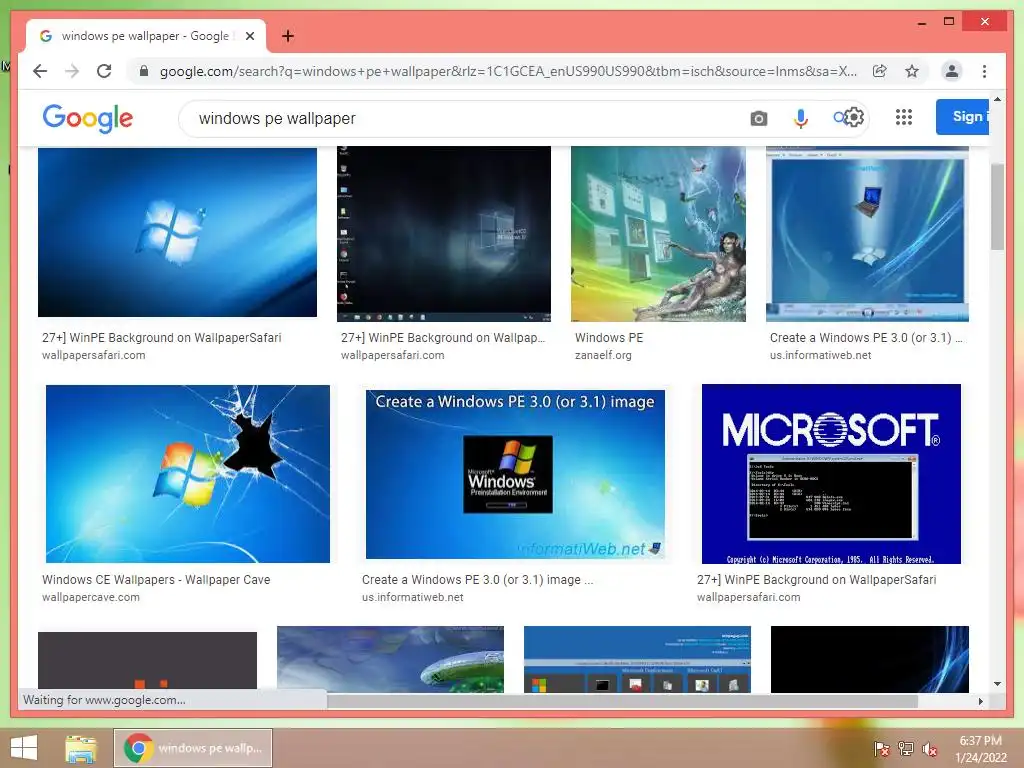The width and height of the screenshot is (1024, 768).
Task: Open the laptop Windows PE 3.0 thumbnail
Action: point(867,234)
